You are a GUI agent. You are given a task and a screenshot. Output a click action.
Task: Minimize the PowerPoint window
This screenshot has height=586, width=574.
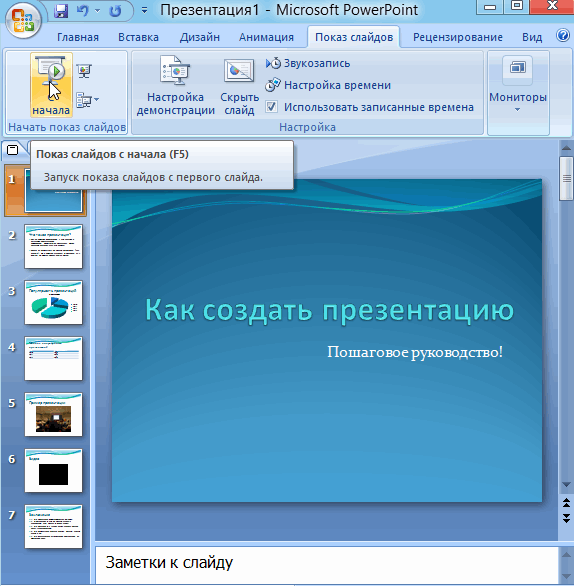tap(490, 7)
